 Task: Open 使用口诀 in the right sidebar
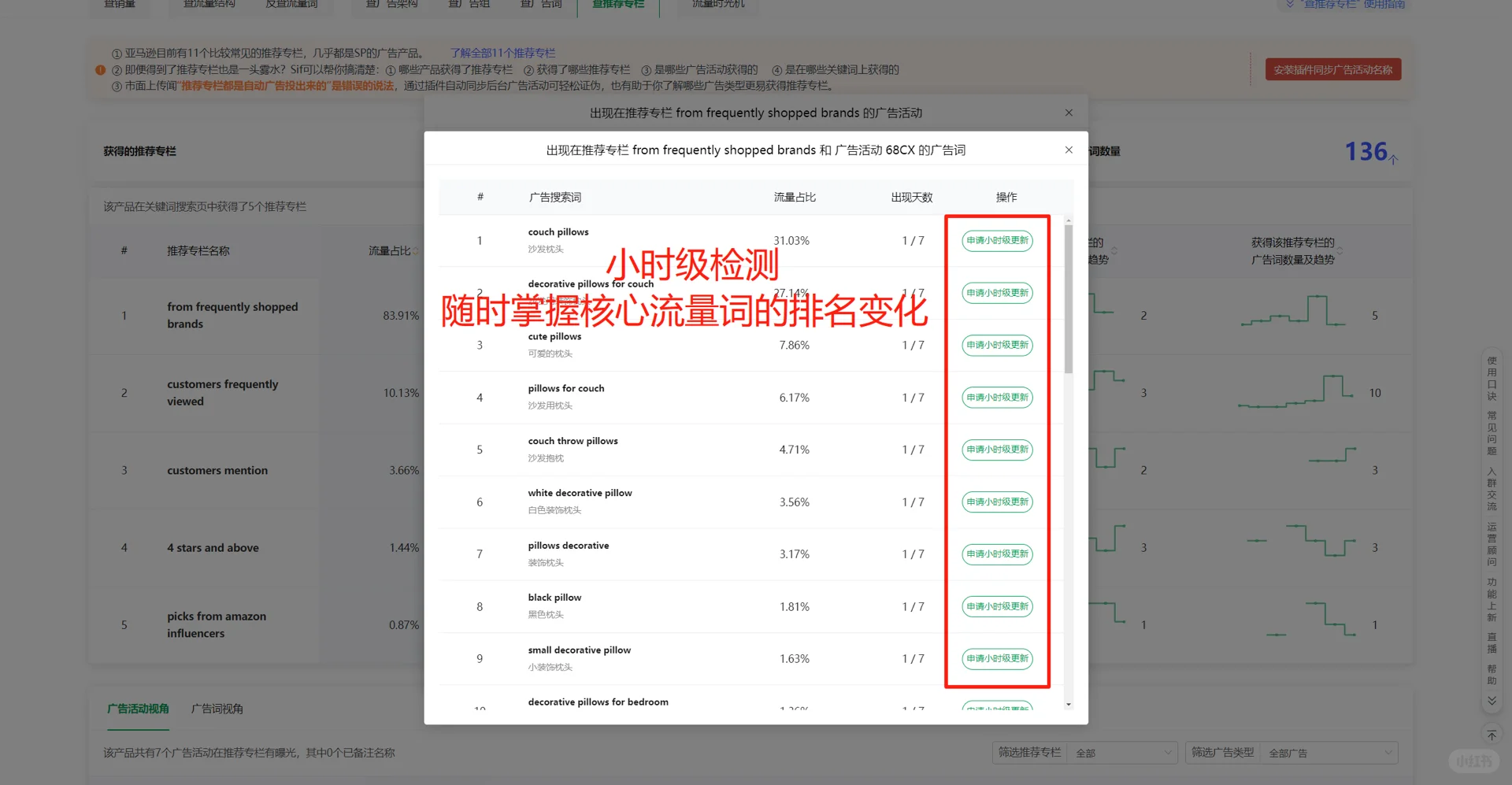click(x=1492, y=378)
